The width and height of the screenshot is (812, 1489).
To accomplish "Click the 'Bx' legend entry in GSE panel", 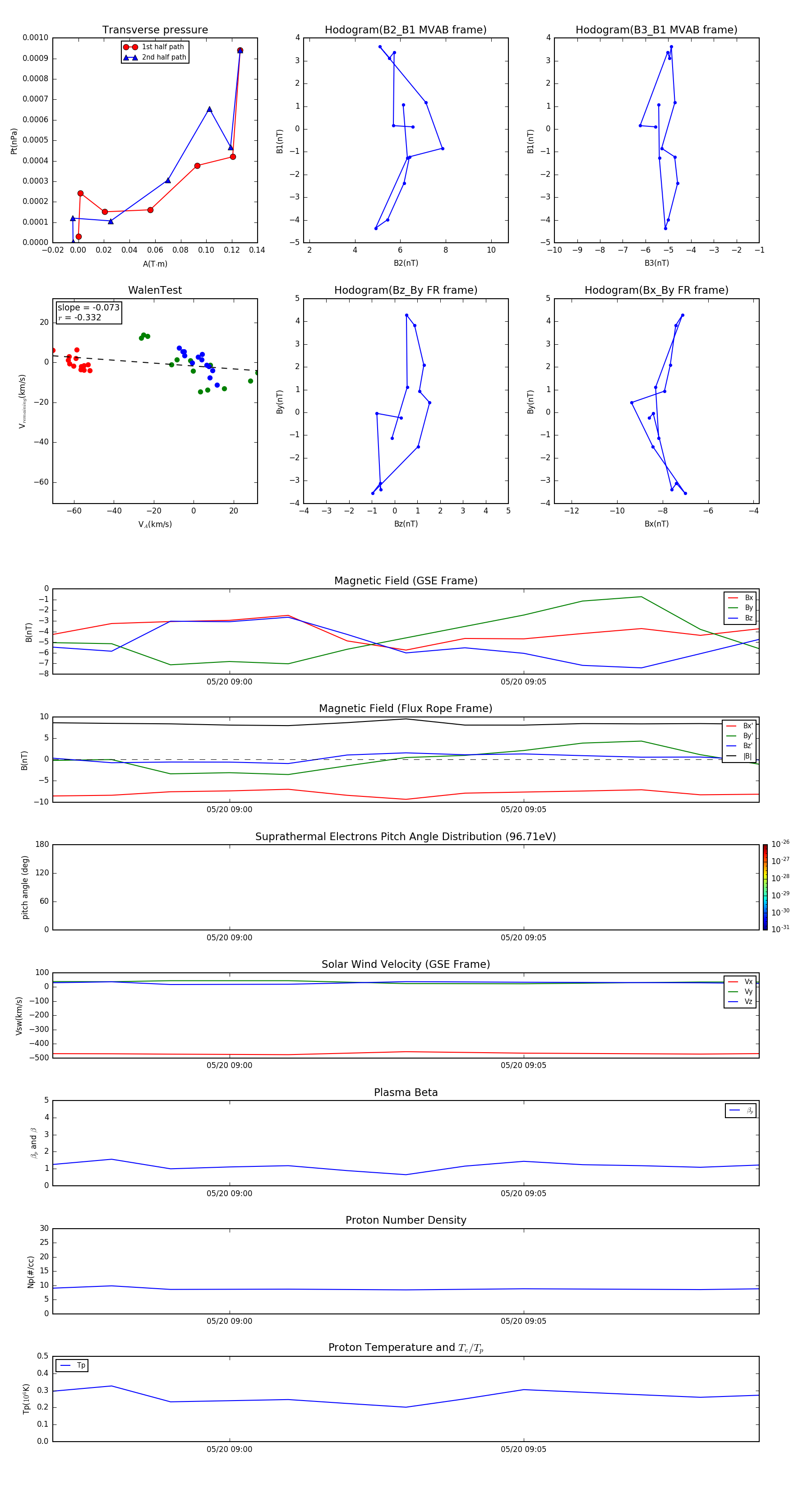I will 740,598.
